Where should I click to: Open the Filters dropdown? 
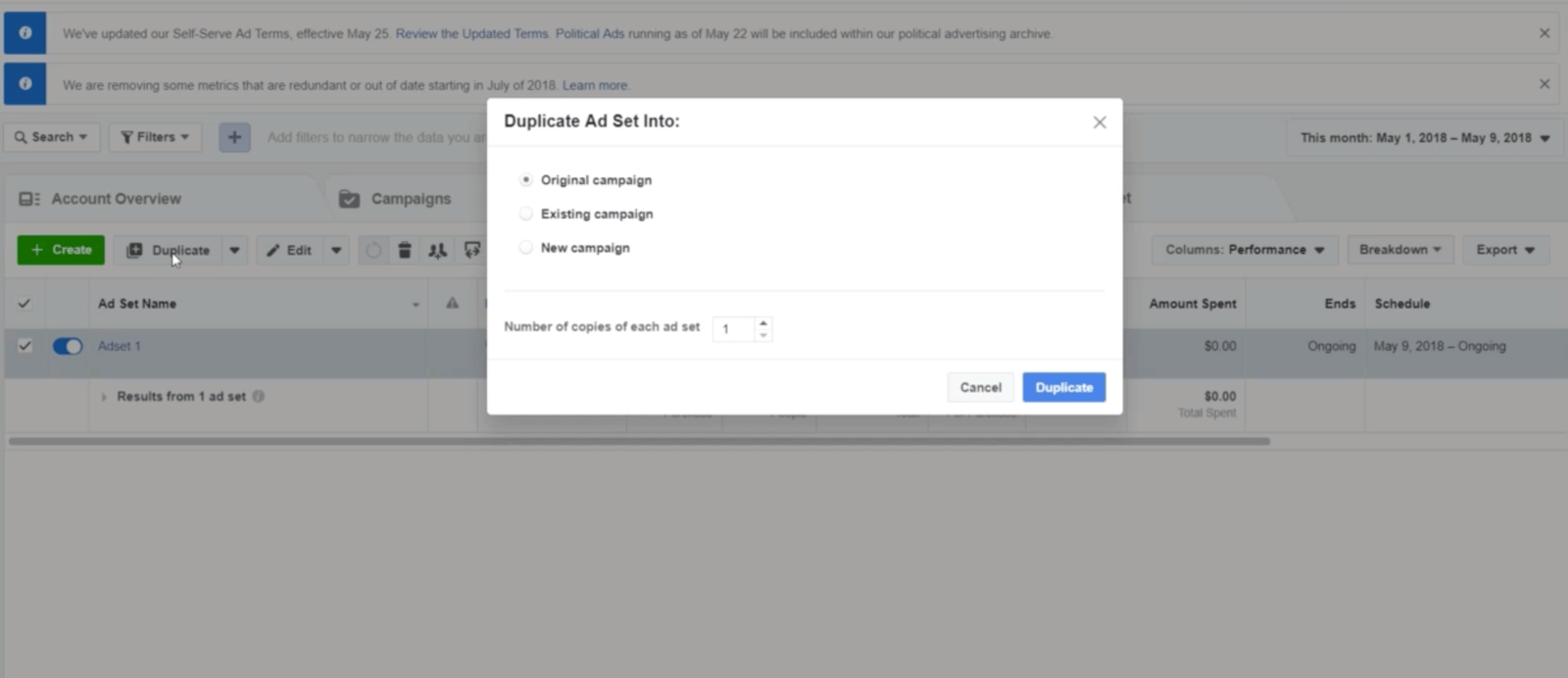(x=155, y=137)
